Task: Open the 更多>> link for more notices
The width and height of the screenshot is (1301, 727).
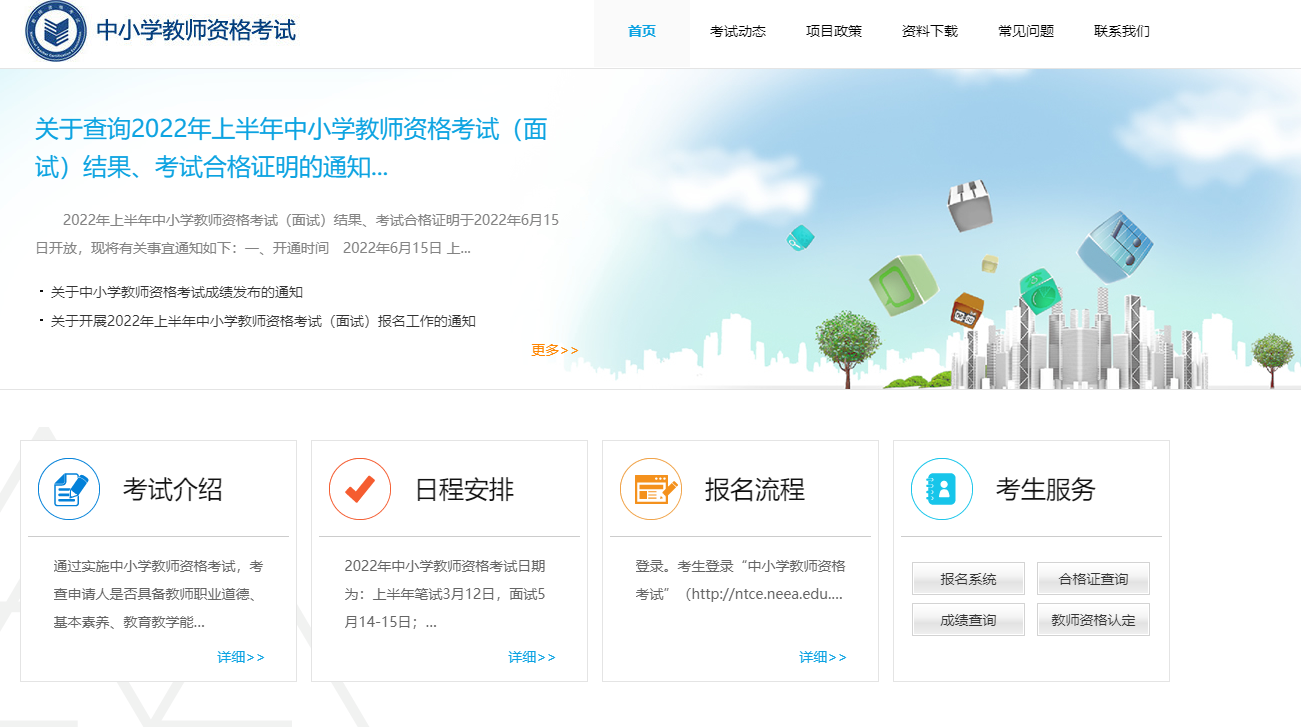Action: tap(552, 350)
